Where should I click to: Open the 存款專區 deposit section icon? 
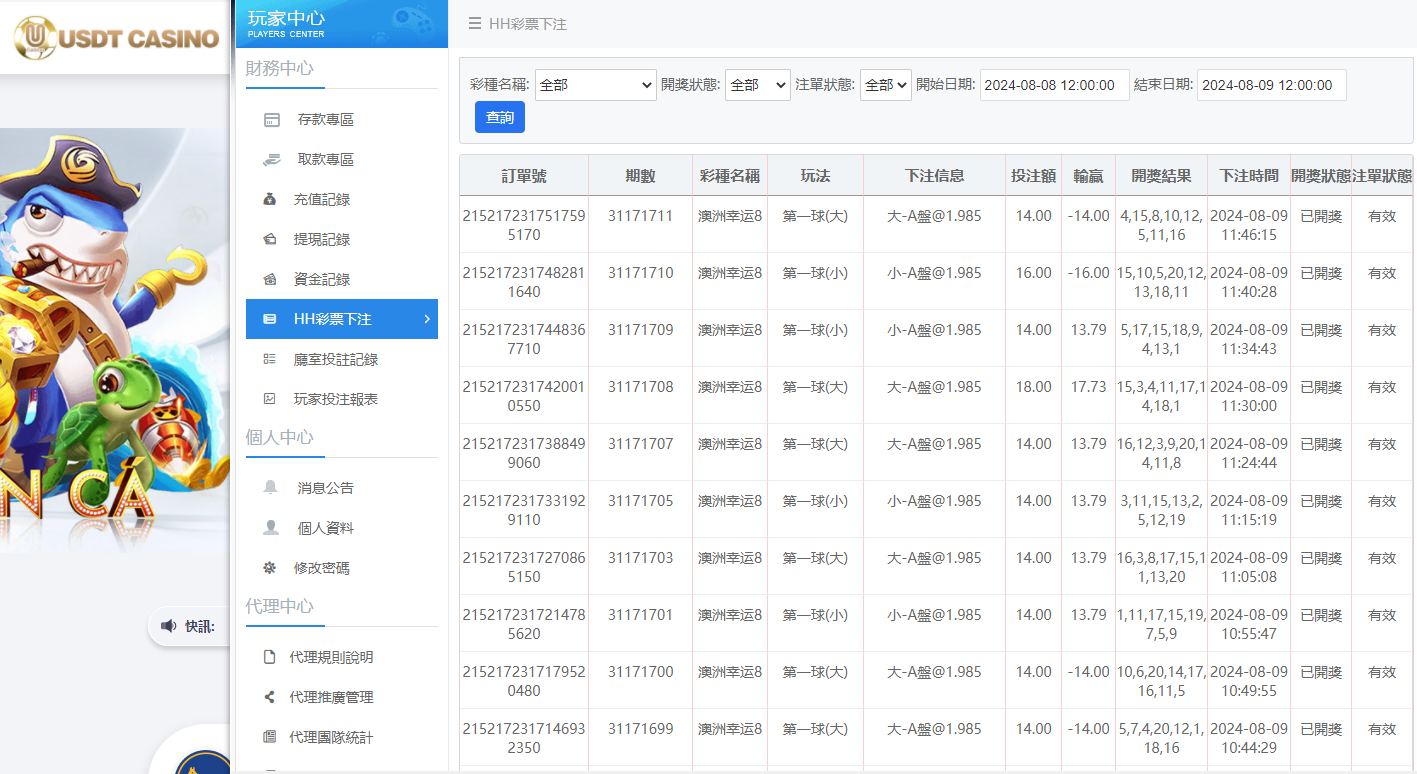pos(272,119)
